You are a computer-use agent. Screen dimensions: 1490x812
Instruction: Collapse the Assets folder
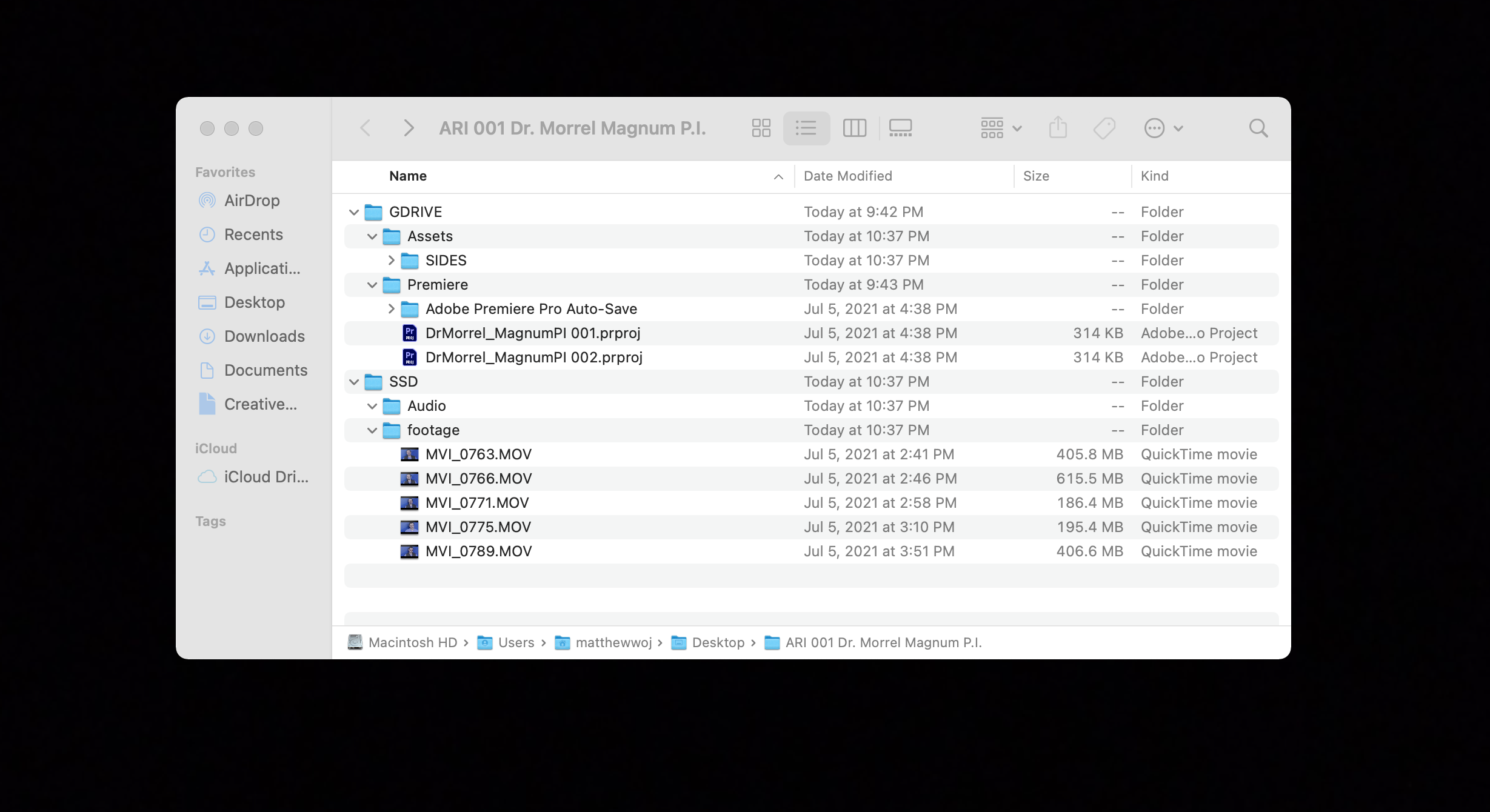point(372,236)
